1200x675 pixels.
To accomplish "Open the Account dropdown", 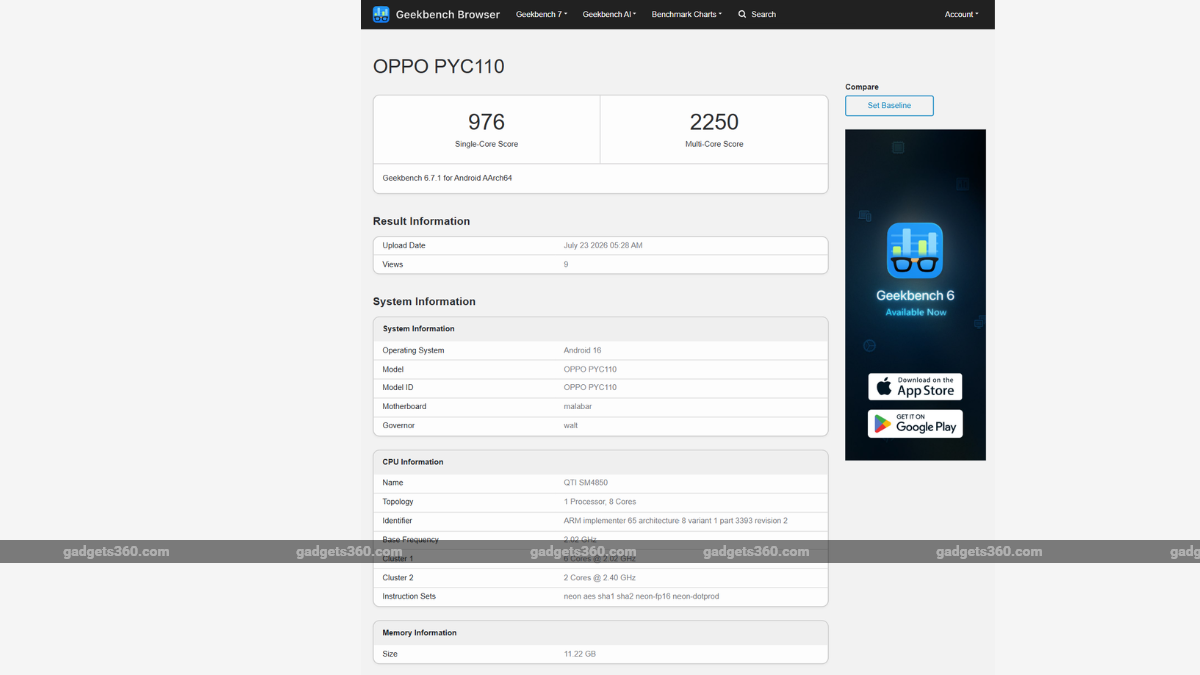I will pyautogui.click(x=961, y=14).
